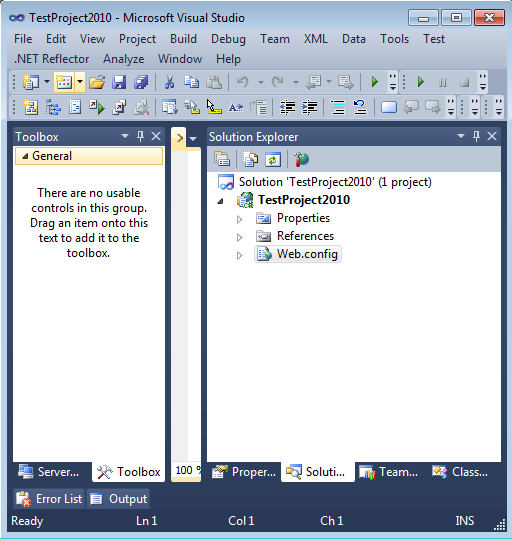The width and height of the screenshot is (512, 539).
Task: Collapse the General group in Toolbox
Action: [x=25, y=156]
